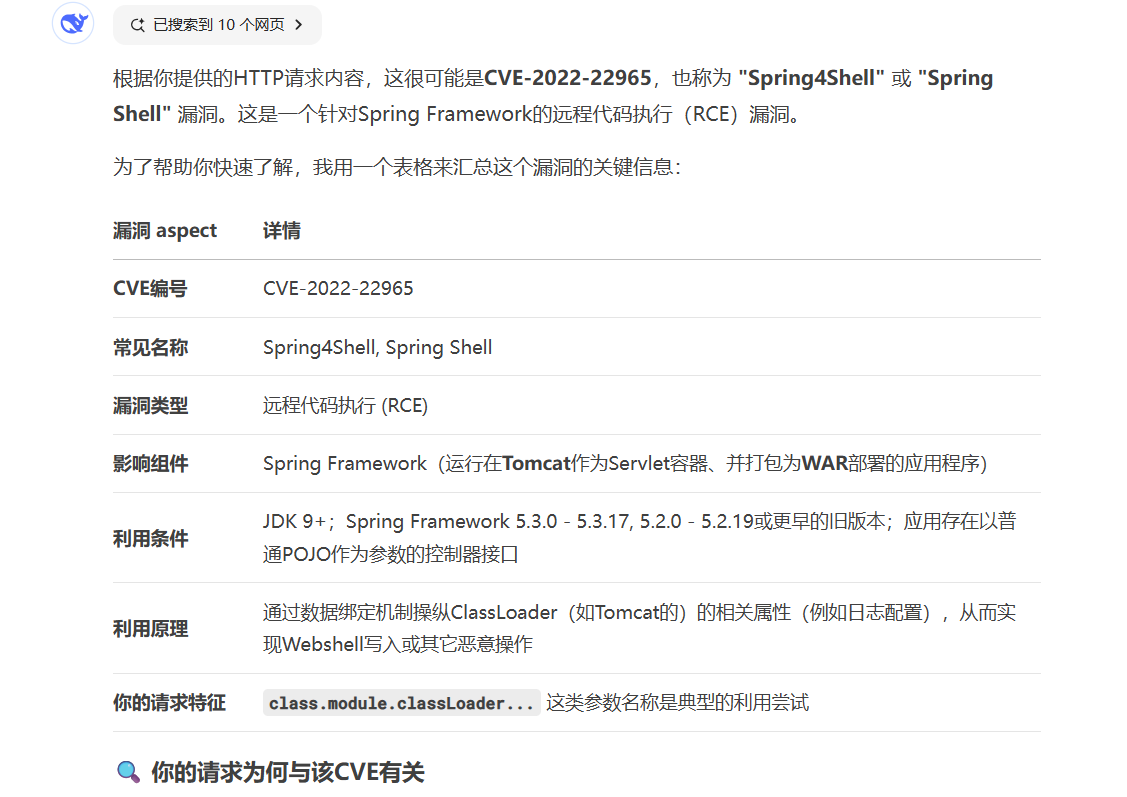This screenshot has height=797, width=1127.
Task: Click the cell 'Spring4Shell, Spring Shell'
Action: 377,348
